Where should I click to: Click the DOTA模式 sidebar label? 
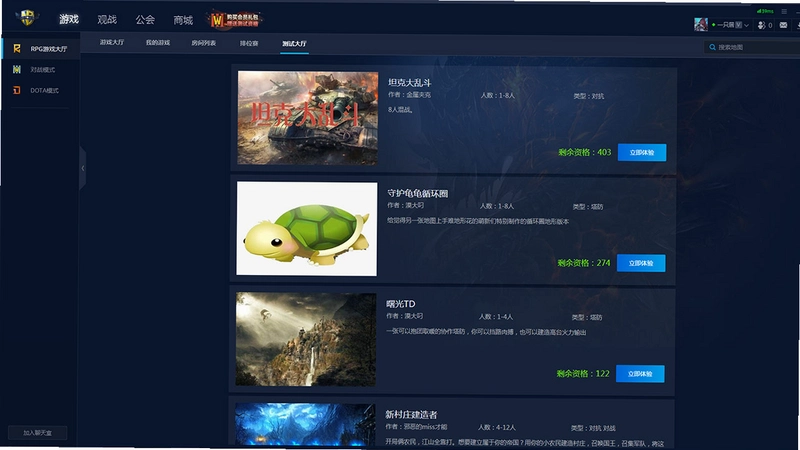coord(44,90)
